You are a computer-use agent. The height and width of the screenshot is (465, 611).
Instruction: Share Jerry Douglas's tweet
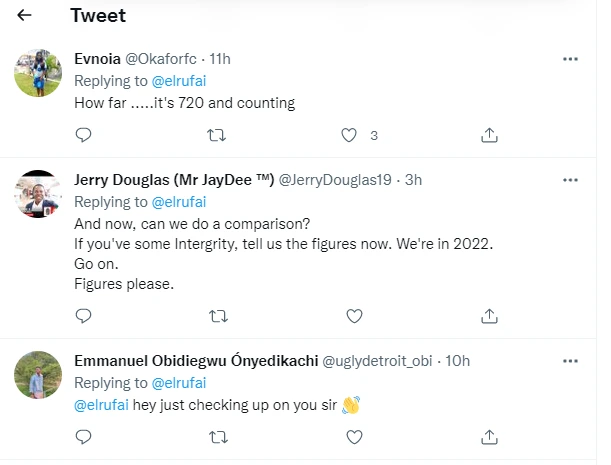tap(490, 316)
